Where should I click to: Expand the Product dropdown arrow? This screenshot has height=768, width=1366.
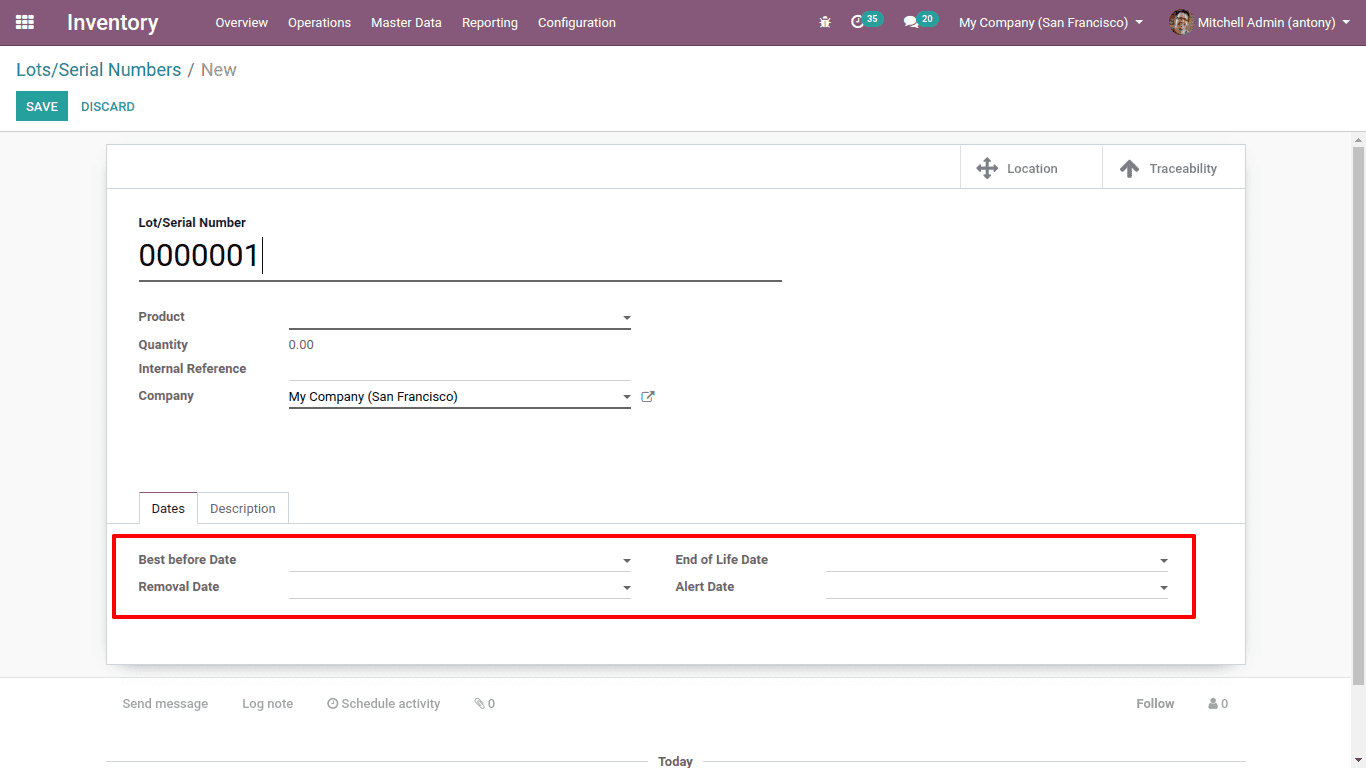627,318
